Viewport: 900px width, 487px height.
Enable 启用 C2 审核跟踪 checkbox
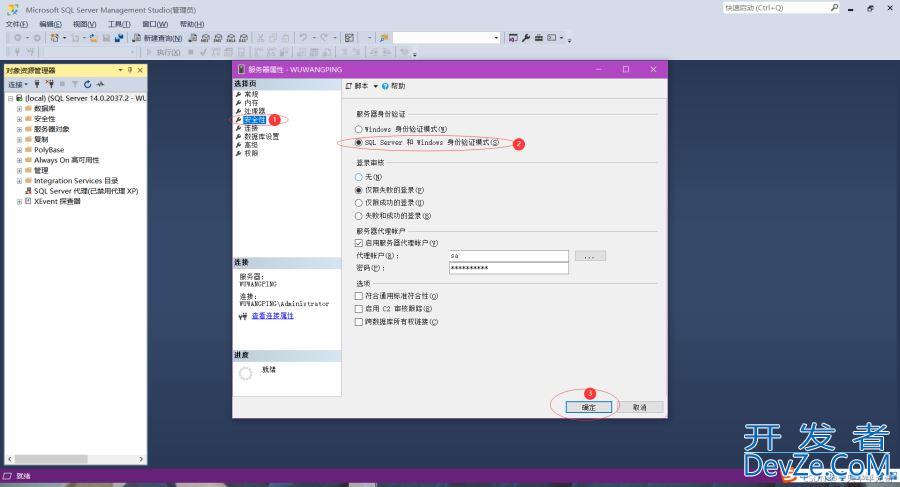[359, 309]
